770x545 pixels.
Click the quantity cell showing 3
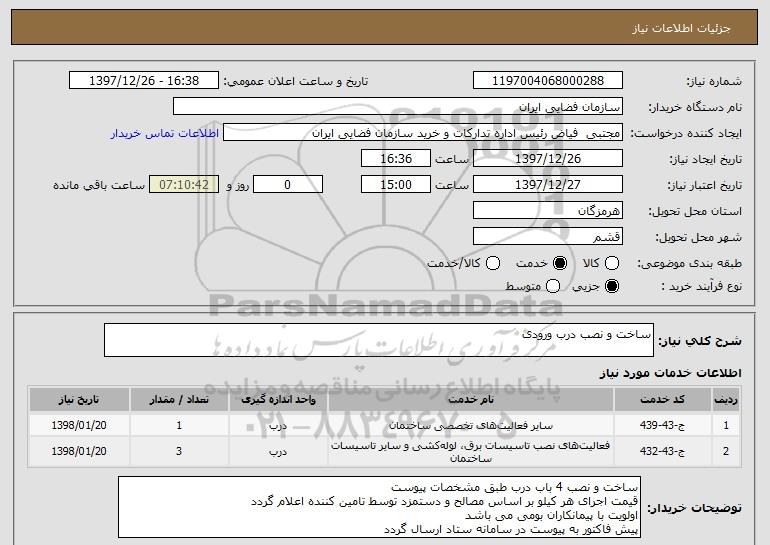[179, 451]
